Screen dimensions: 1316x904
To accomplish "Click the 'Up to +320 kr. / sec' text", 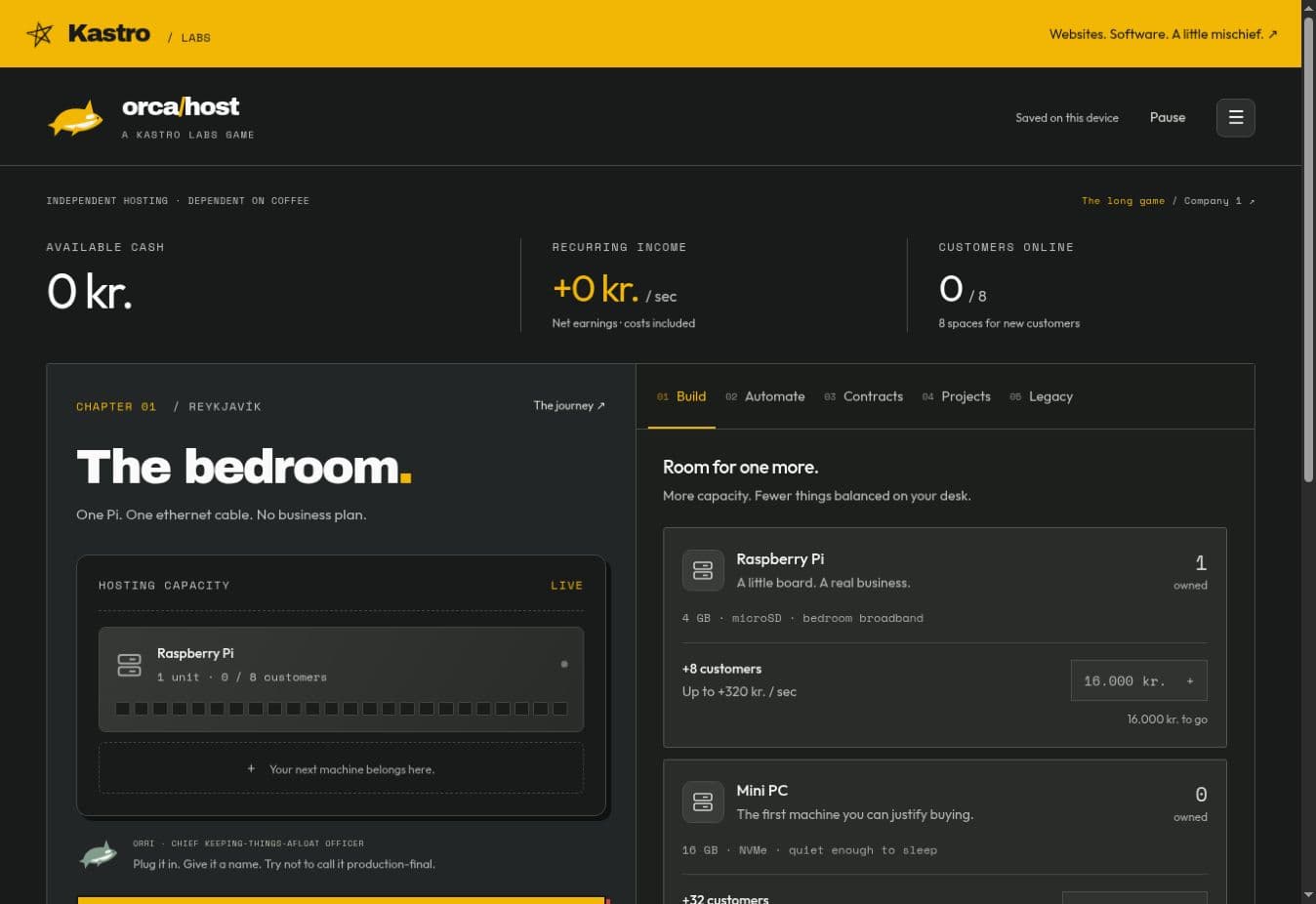I will [739, 692].
